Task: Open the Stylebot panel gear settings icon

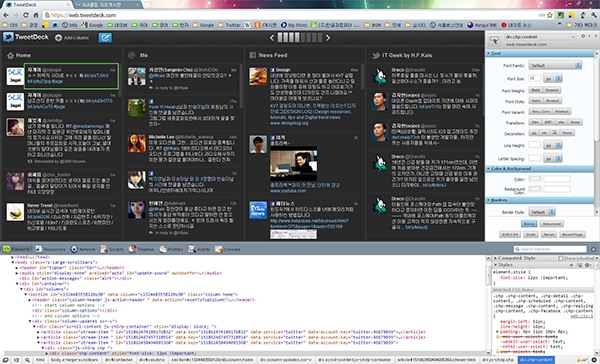Action: tap(583, 36)
